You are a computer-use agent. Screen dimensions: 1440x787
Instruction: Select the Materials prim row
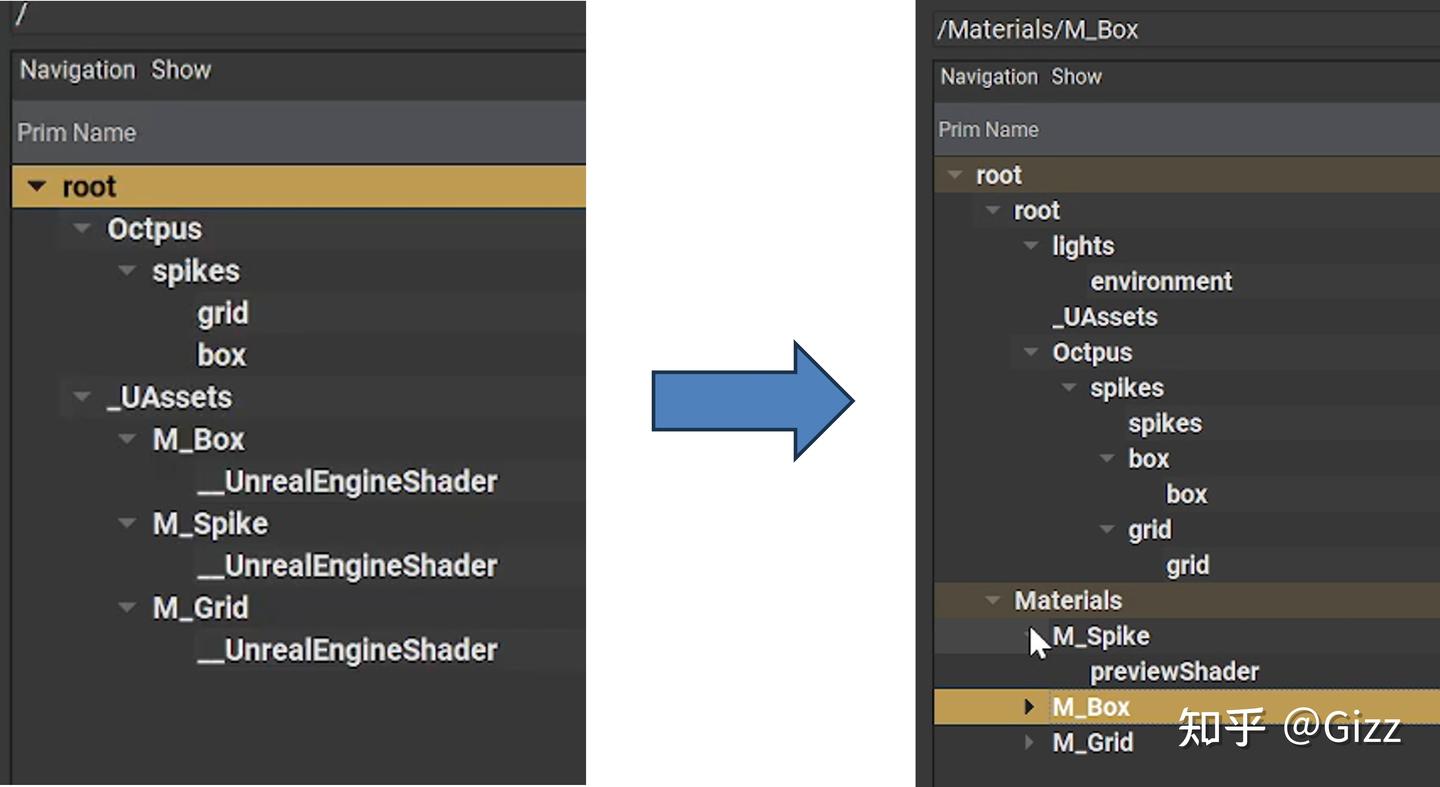1068,601
